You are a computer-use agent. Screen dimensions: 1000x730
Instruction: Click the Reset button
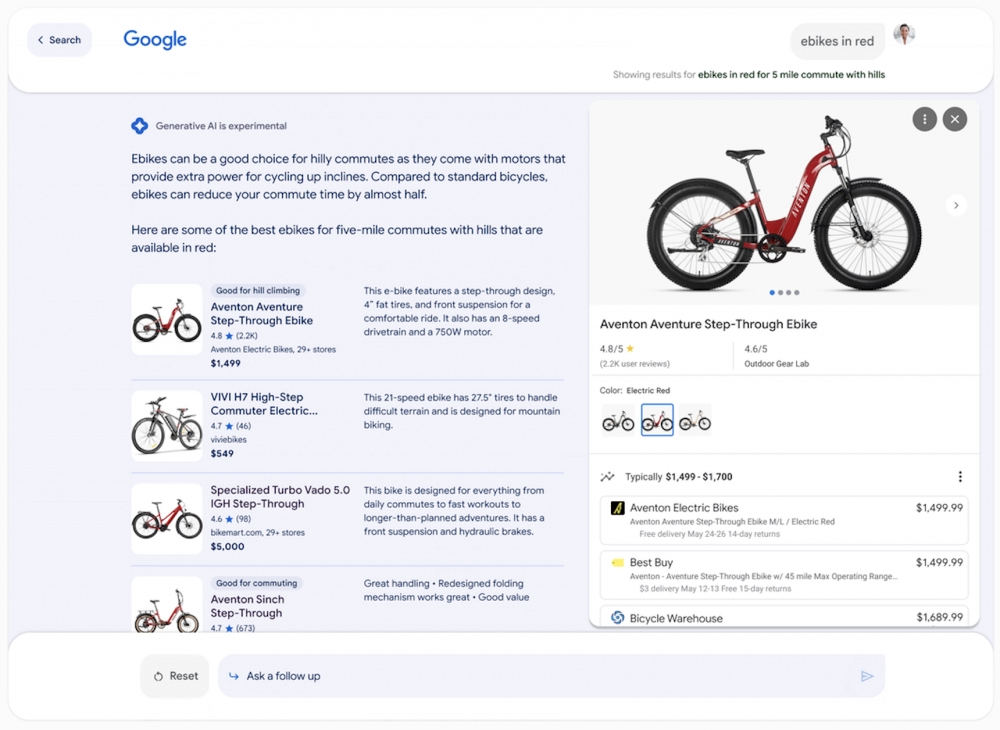tap(175, 676)
